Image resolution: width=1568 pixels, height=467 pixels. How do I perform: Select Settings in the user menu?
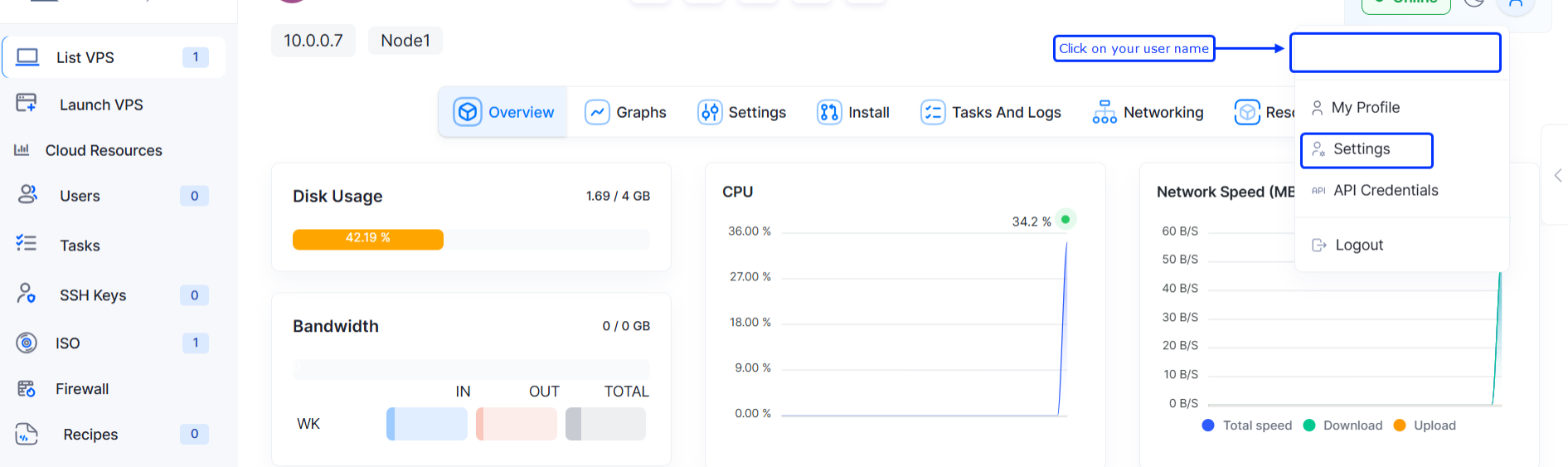[1366, 149]
